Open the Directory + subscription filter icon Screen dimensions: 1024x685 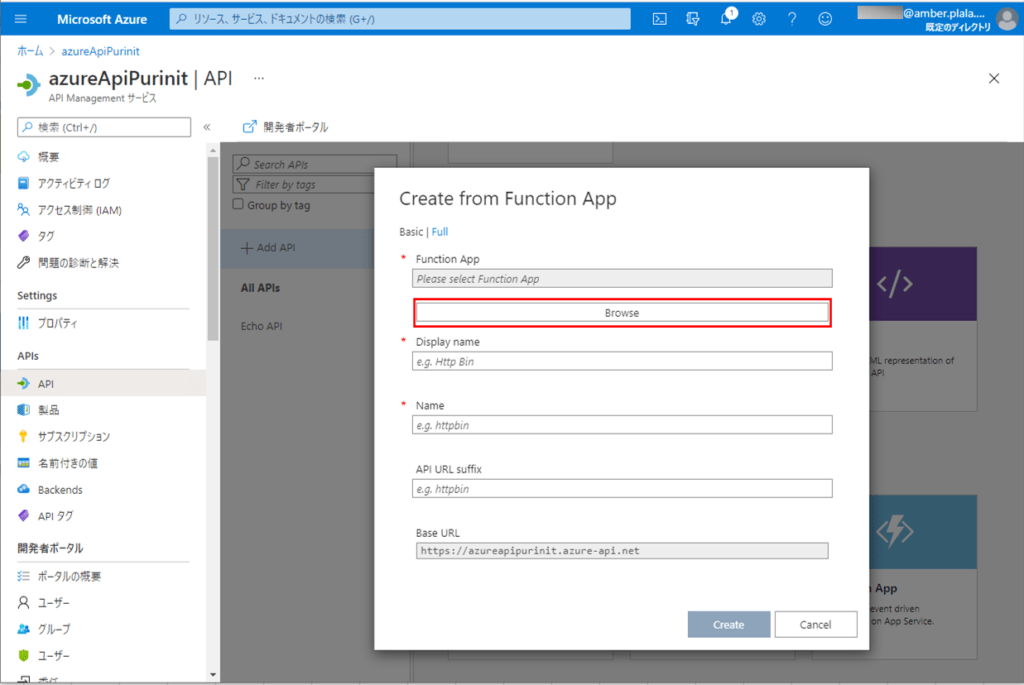[692, 17]
